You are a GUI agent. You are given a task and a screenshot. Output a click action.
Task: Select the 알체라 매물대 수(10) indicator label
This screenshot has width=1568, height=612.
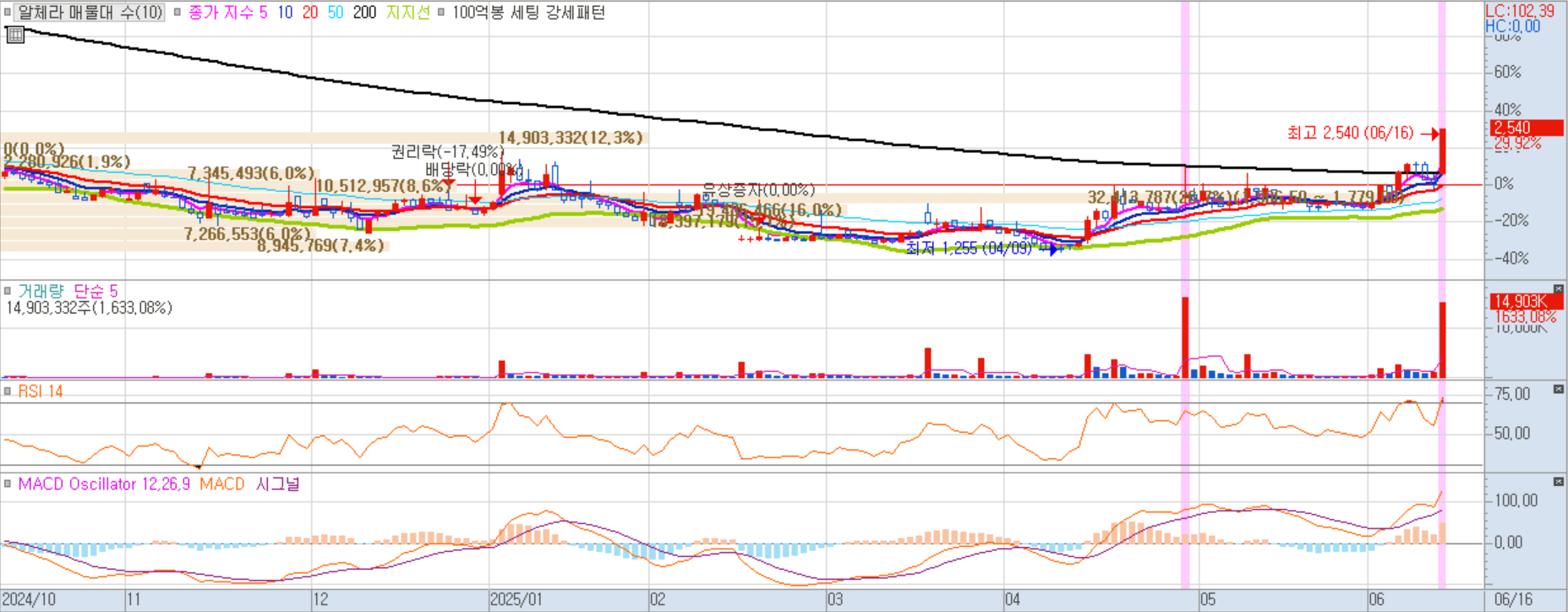tap(90, 13)
